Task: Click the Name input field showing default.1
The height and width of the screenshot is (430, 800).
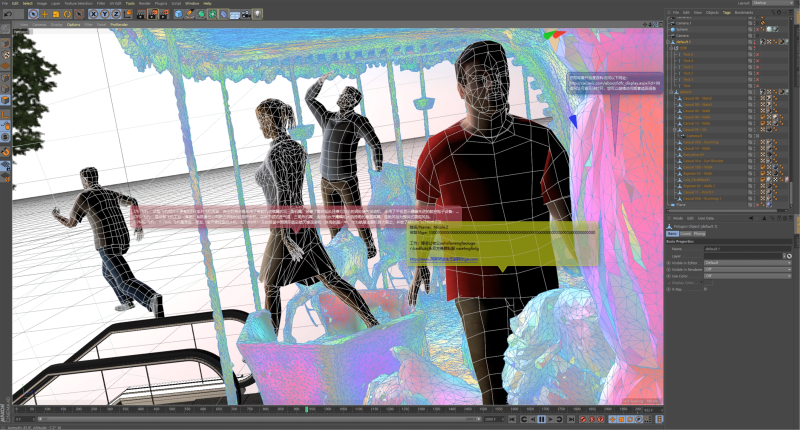Action: (x=745, y=248)
